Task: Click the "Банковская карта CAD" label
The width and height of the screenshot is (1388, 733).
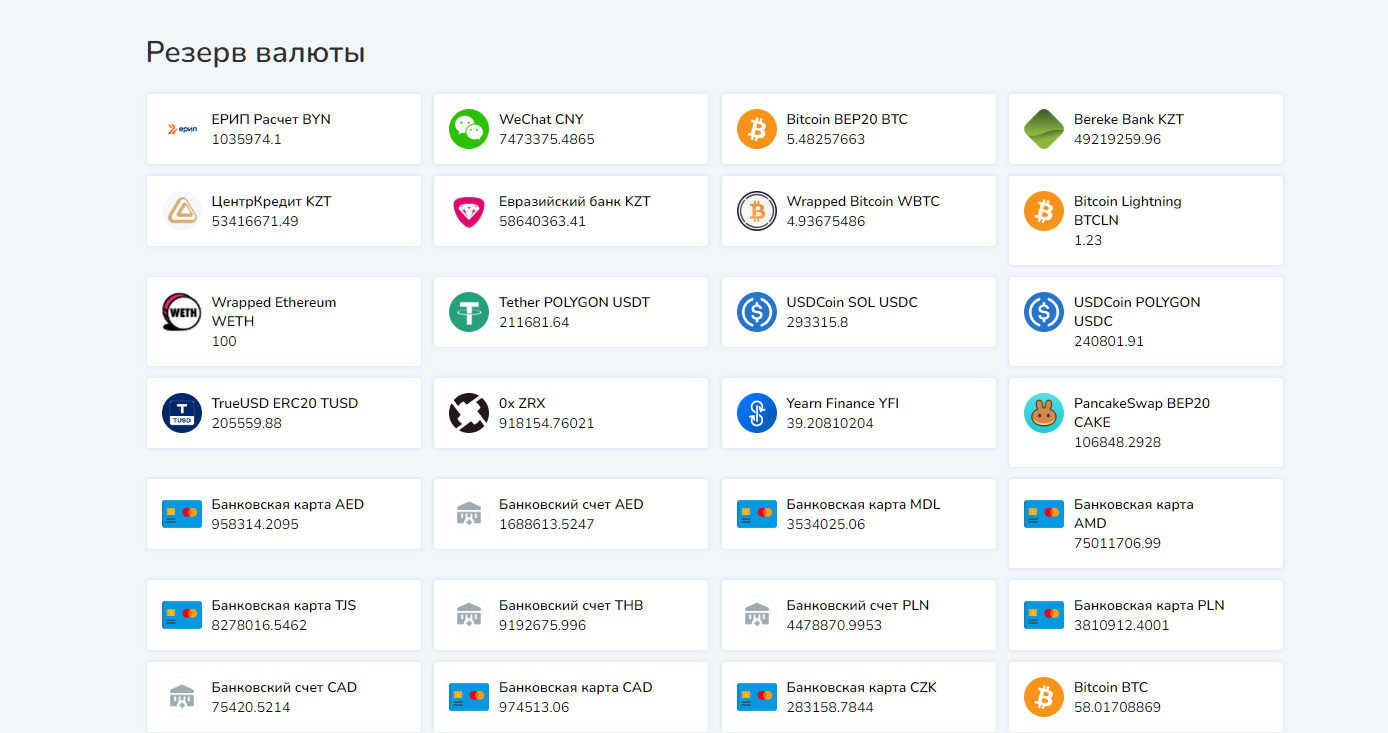Action: coord(576,687)
